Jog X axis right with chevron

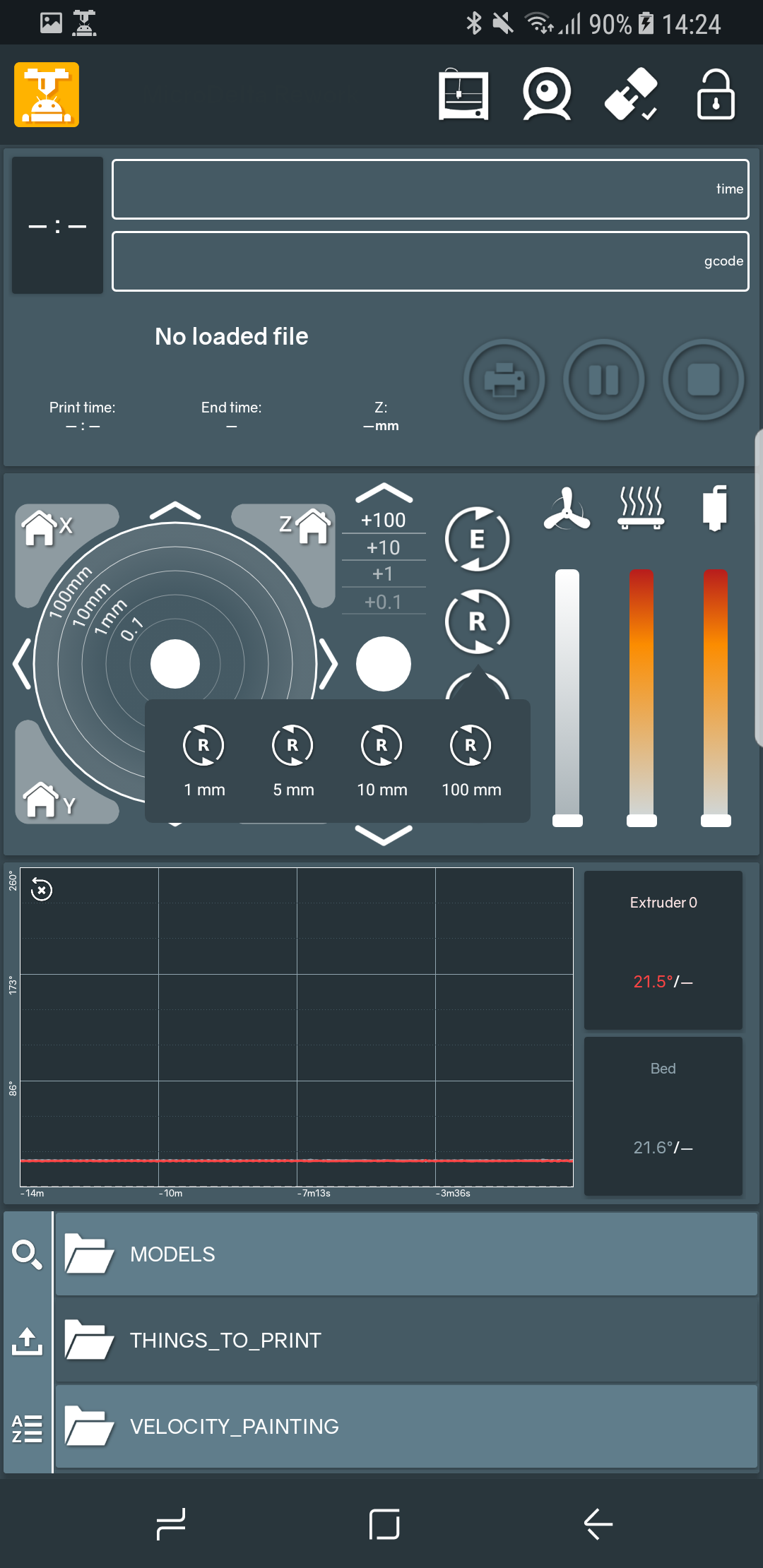point(328,664)
